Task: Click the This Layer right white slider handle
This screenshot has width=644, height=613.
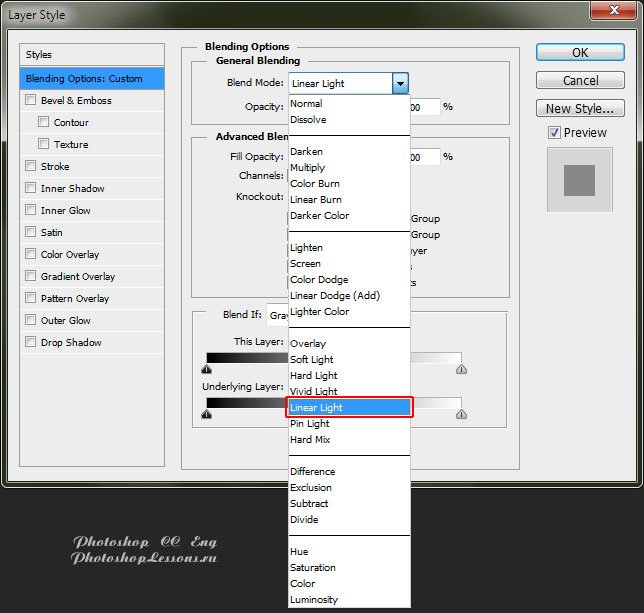Action: (461, 369)
